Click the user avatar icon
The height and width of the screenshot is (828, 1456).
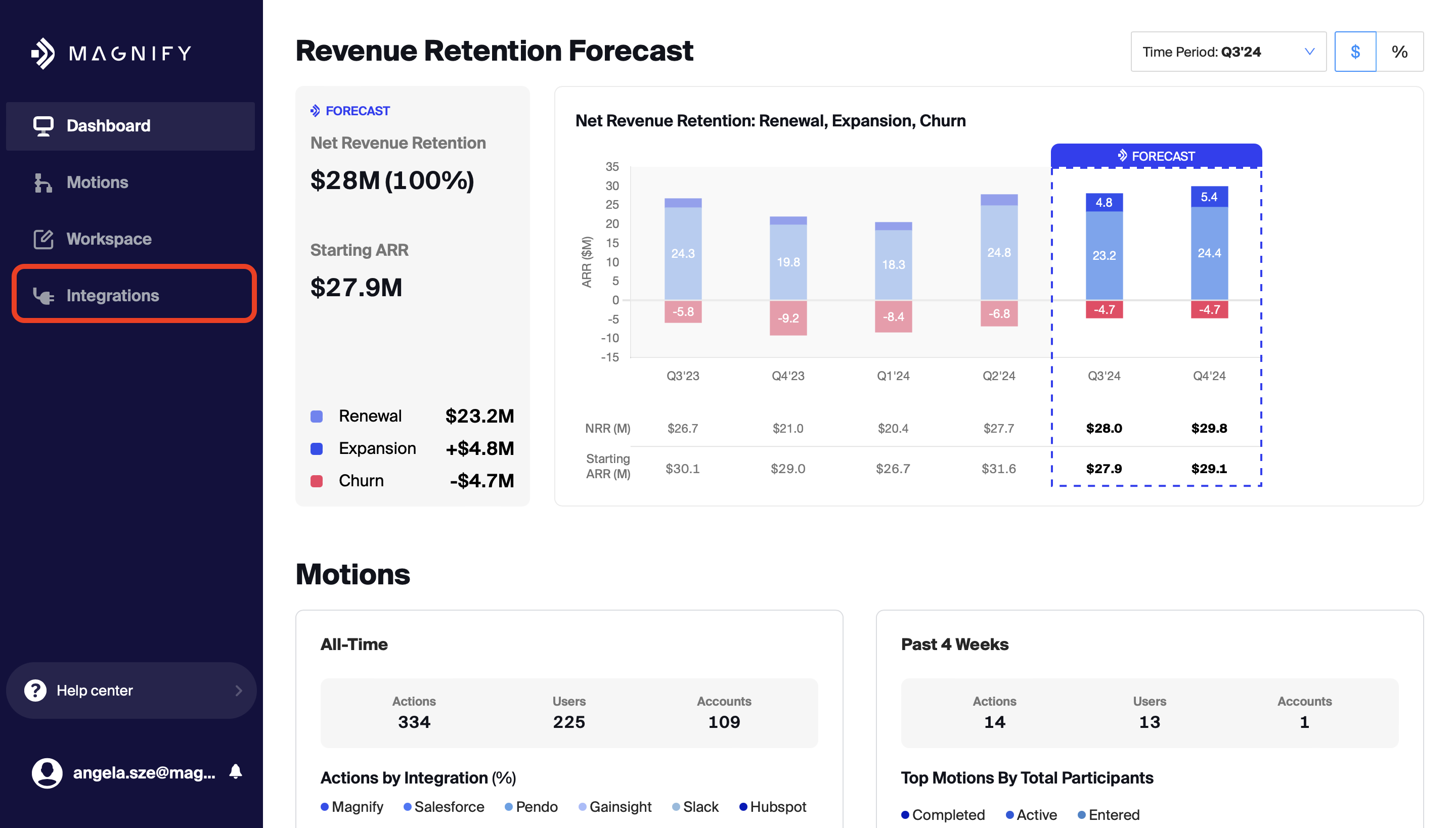point(47,773)
